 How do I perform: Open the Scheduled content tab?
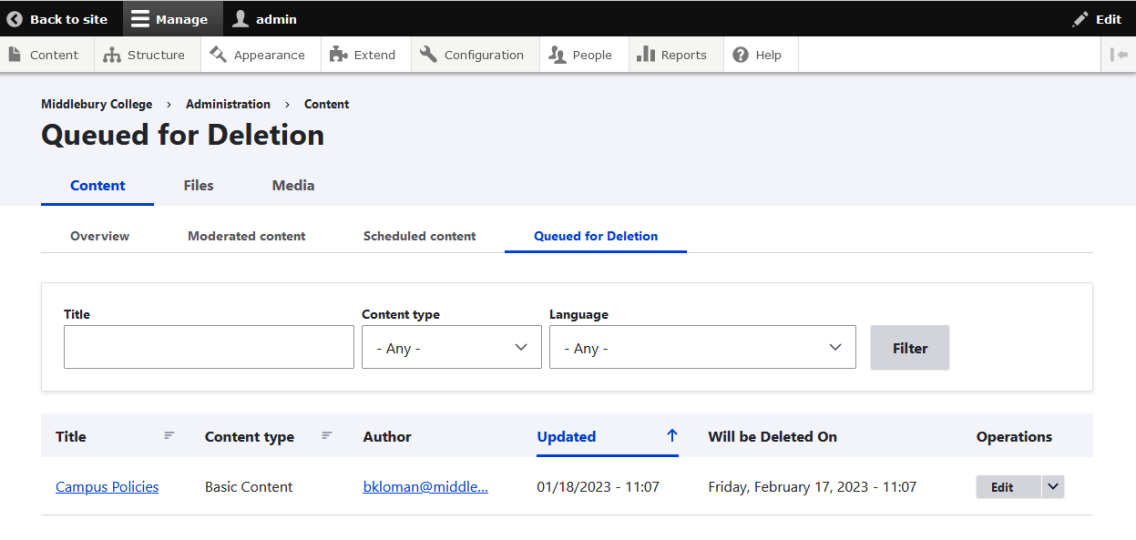(x=419, y=236)
